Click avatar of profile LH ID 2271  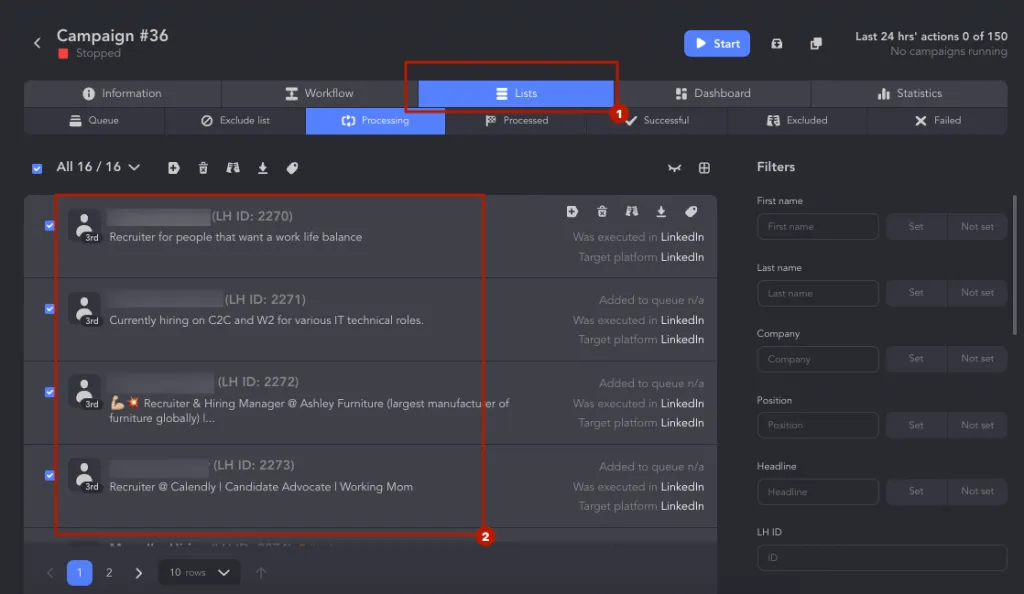click(x=85, y=309)
